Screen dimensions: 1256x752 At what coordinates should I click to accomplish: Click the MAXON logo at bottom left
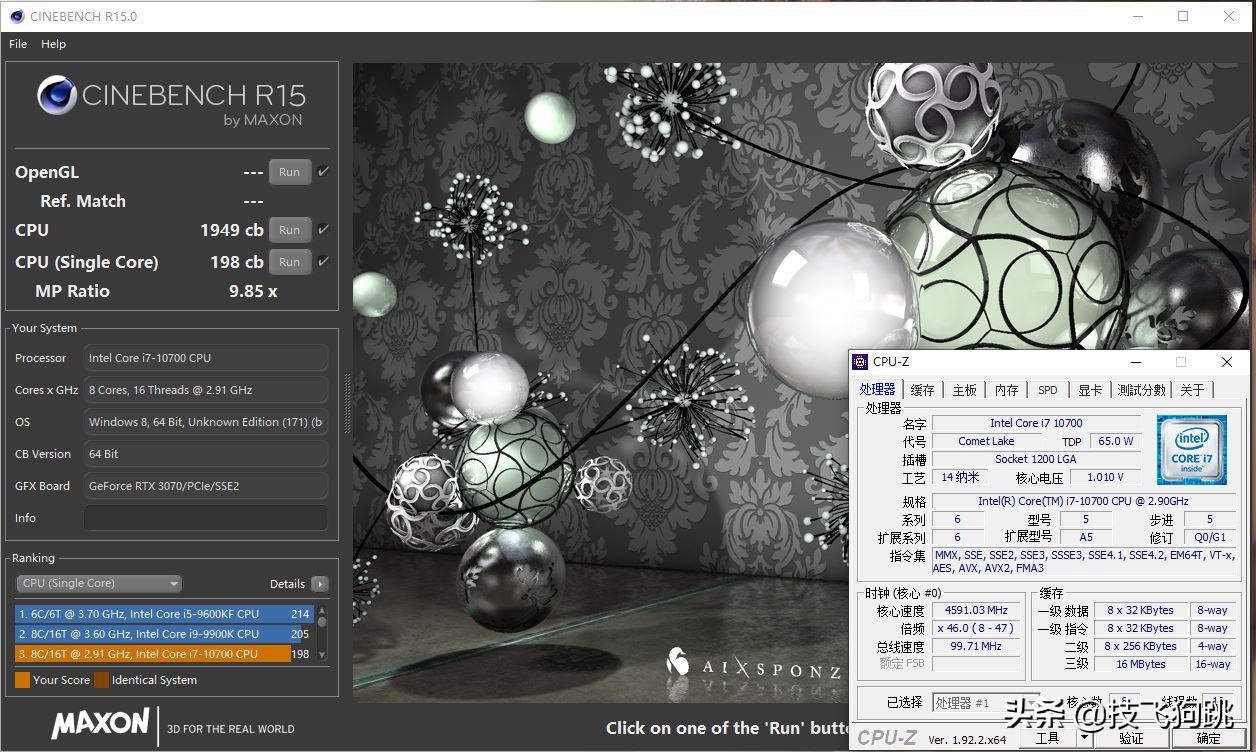[x=100, y=724]
